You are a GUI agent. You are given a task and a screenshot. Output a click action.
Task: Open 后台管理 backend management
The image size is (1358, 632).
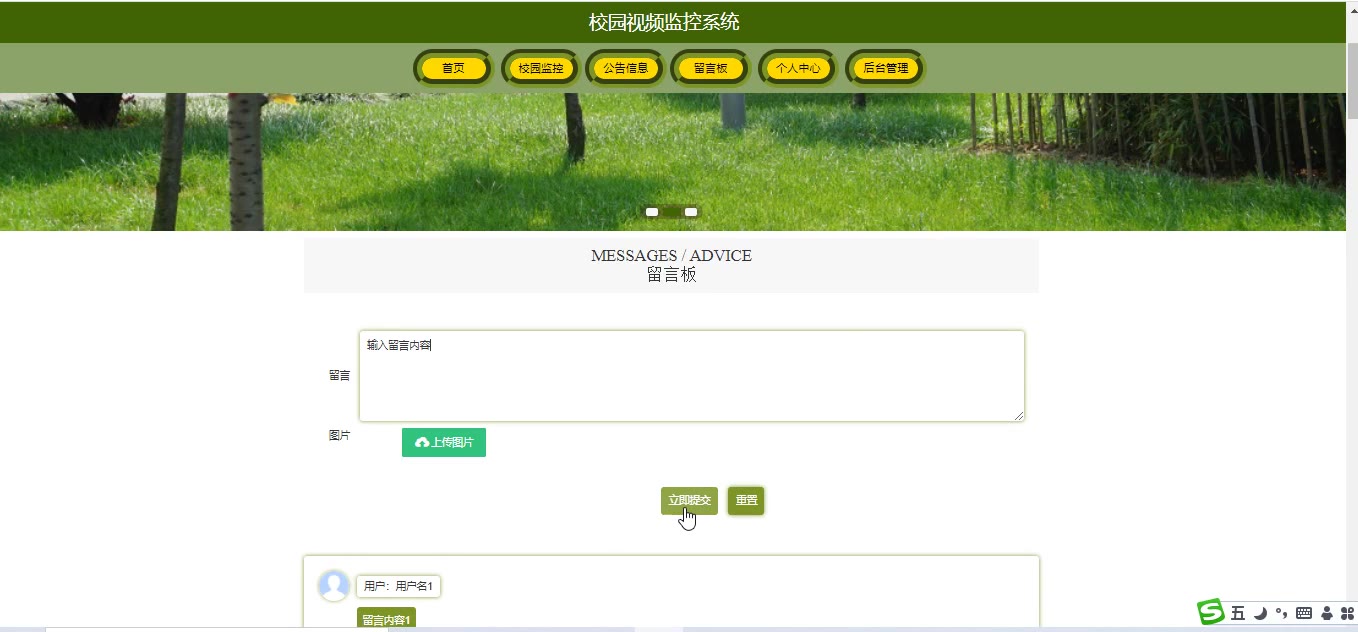click(885, 68)
